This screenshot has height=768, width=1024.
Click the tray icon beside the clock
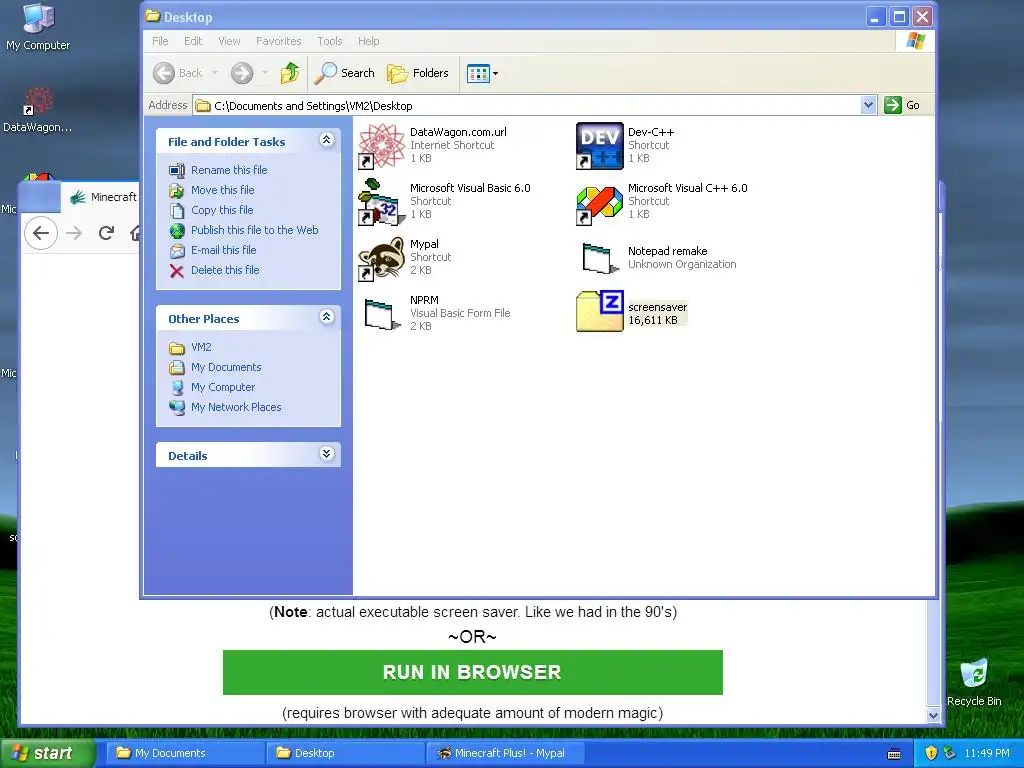coord(950,753)
